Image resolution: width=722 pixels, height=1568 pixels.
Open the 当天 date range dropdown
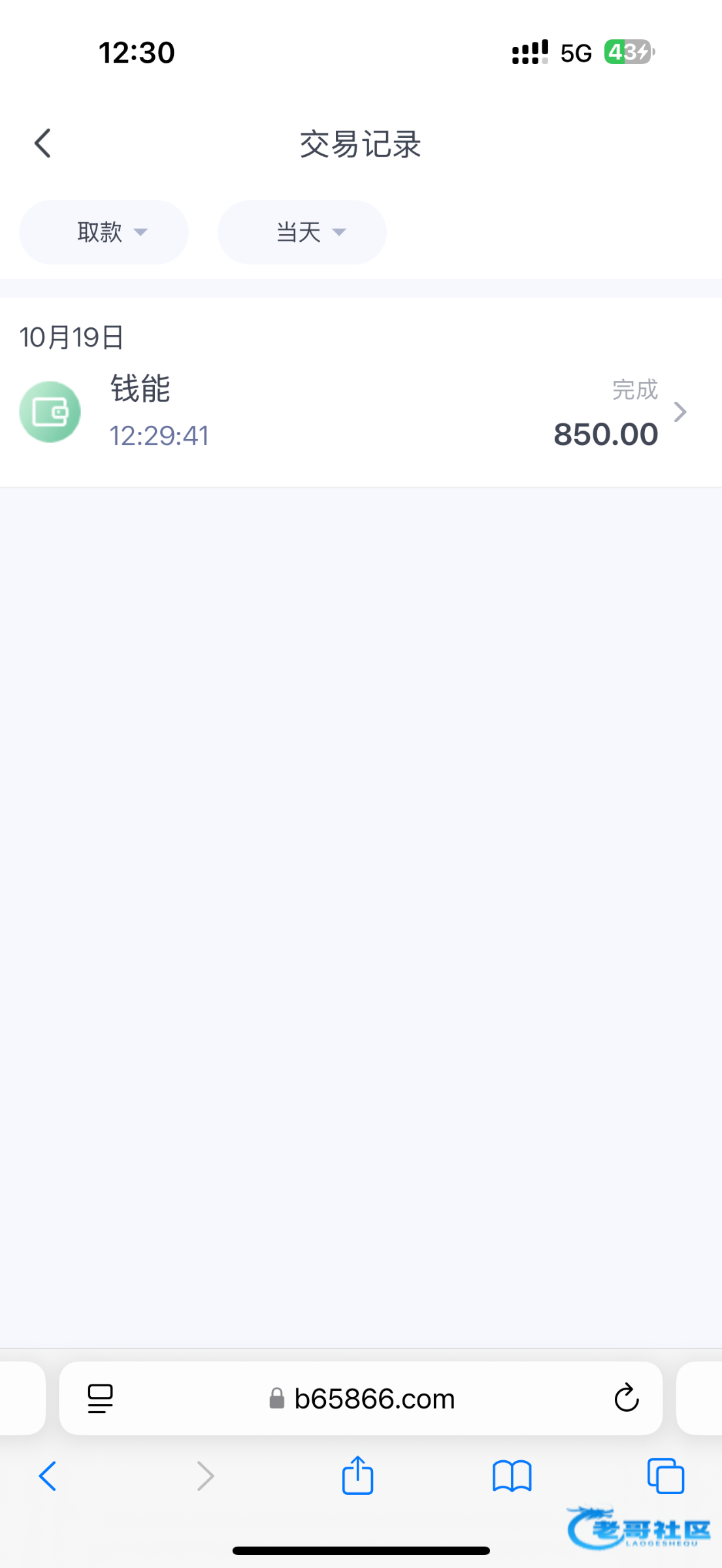click(302, 232)
